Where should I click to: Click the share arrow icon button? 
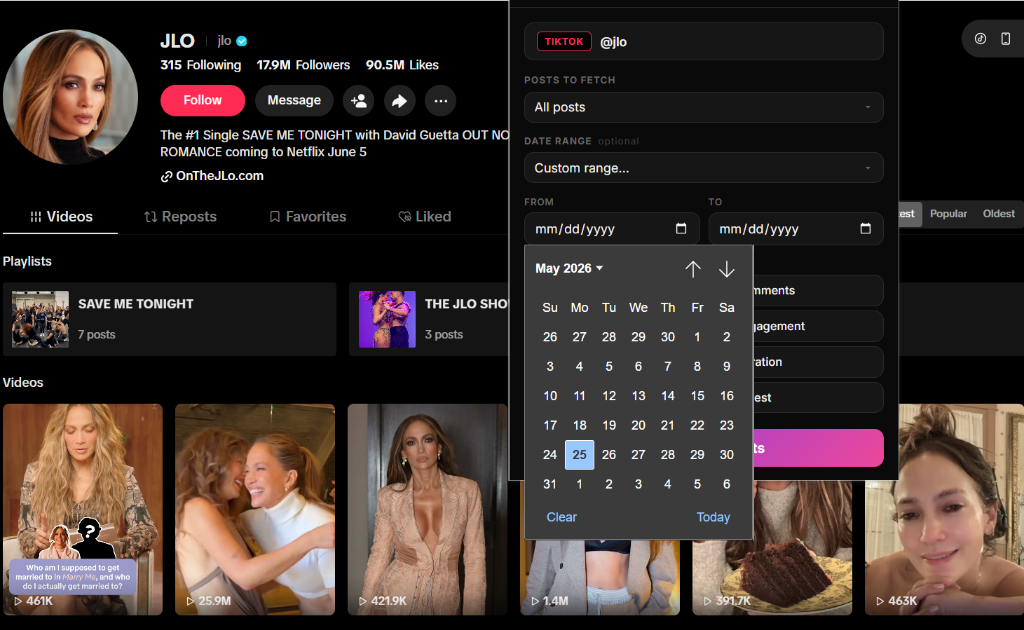point(399,101)
